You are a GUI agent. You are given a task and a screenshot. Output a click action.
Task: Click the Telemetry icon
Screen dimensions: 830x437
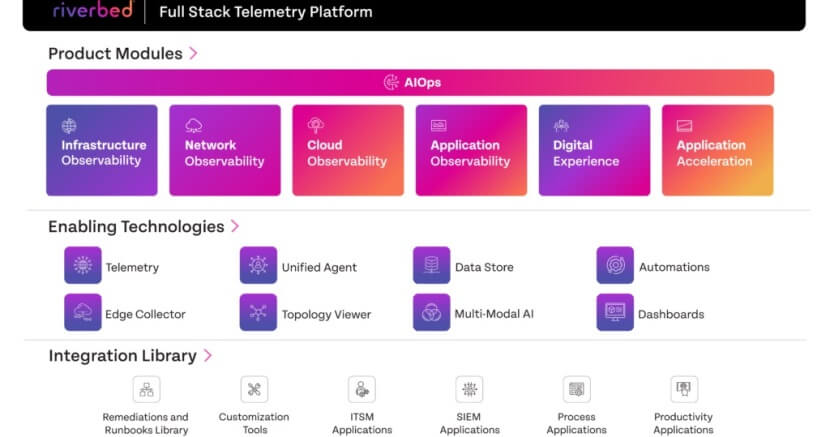pyautogui.click(x=83, y=266)
